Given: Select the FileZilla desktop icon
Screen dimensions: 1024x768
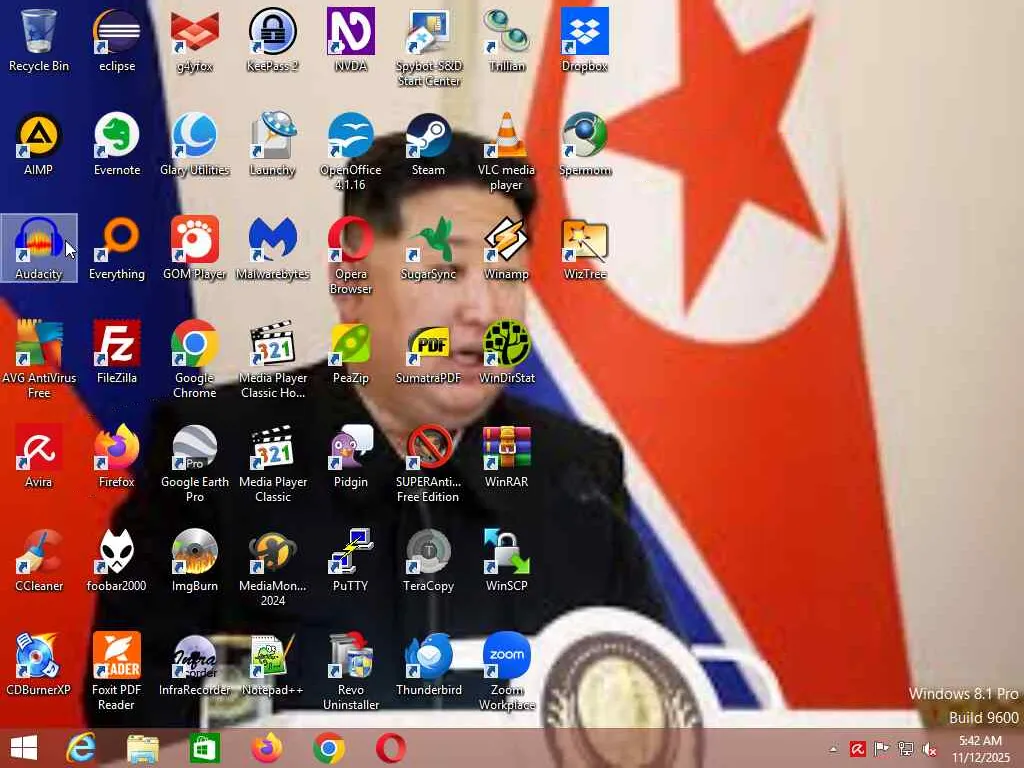Looking at the screenshot, I should pyautogui.click(x=117, y=352).
